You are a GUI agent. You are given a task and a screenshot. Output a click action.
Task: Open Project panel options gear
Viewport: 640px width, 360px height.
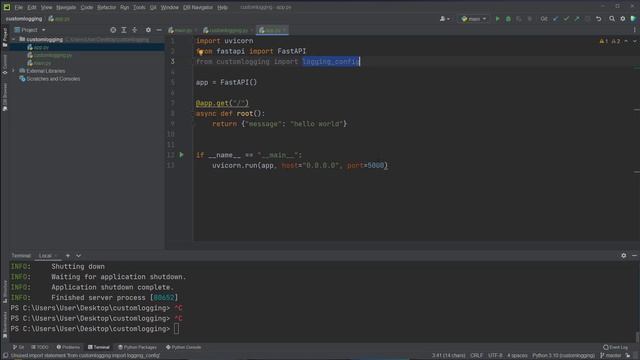tap(148, 30)
